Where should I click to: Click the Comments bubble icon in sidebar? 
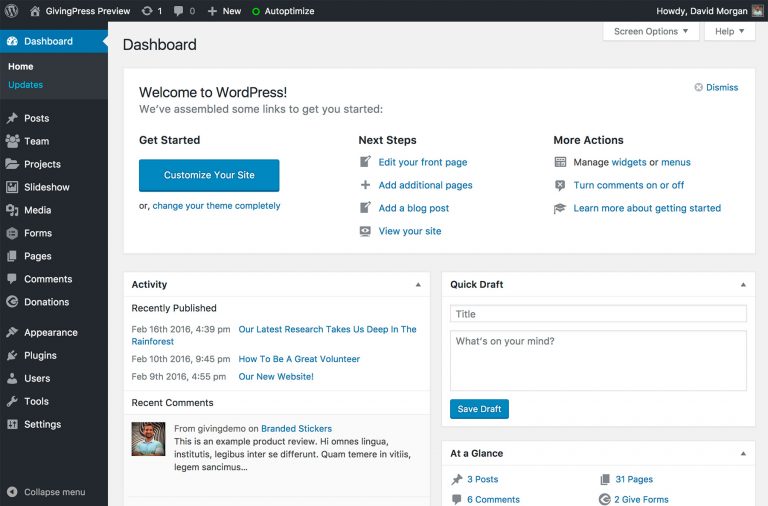12,279
